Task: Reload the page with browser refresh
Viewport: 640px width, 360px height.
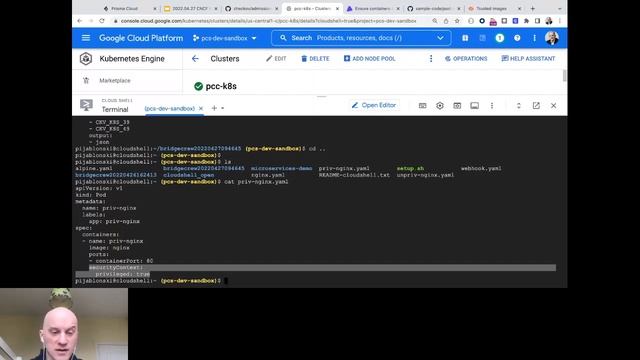Action: (x=102, y=21)
